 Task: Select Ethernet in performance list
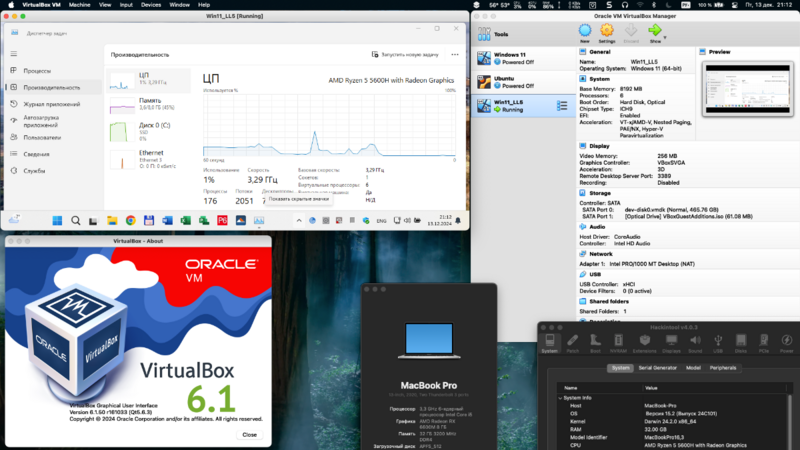point(148,159)
